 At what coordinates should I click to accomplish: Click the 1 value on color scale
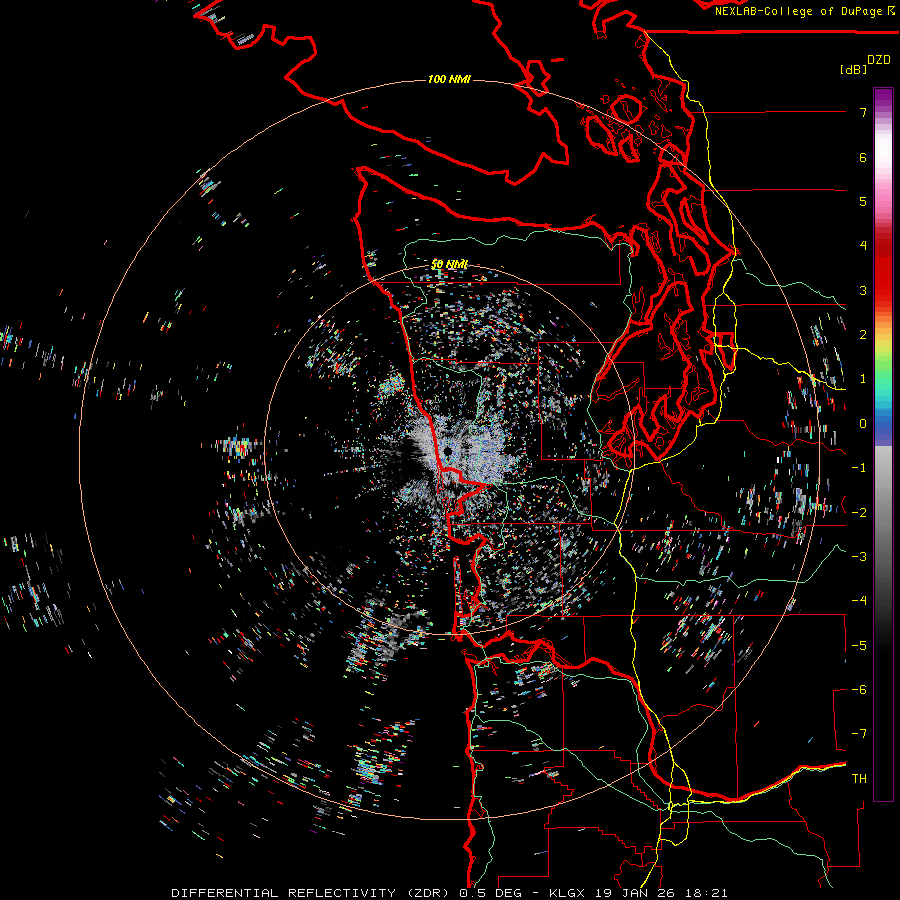863,379
